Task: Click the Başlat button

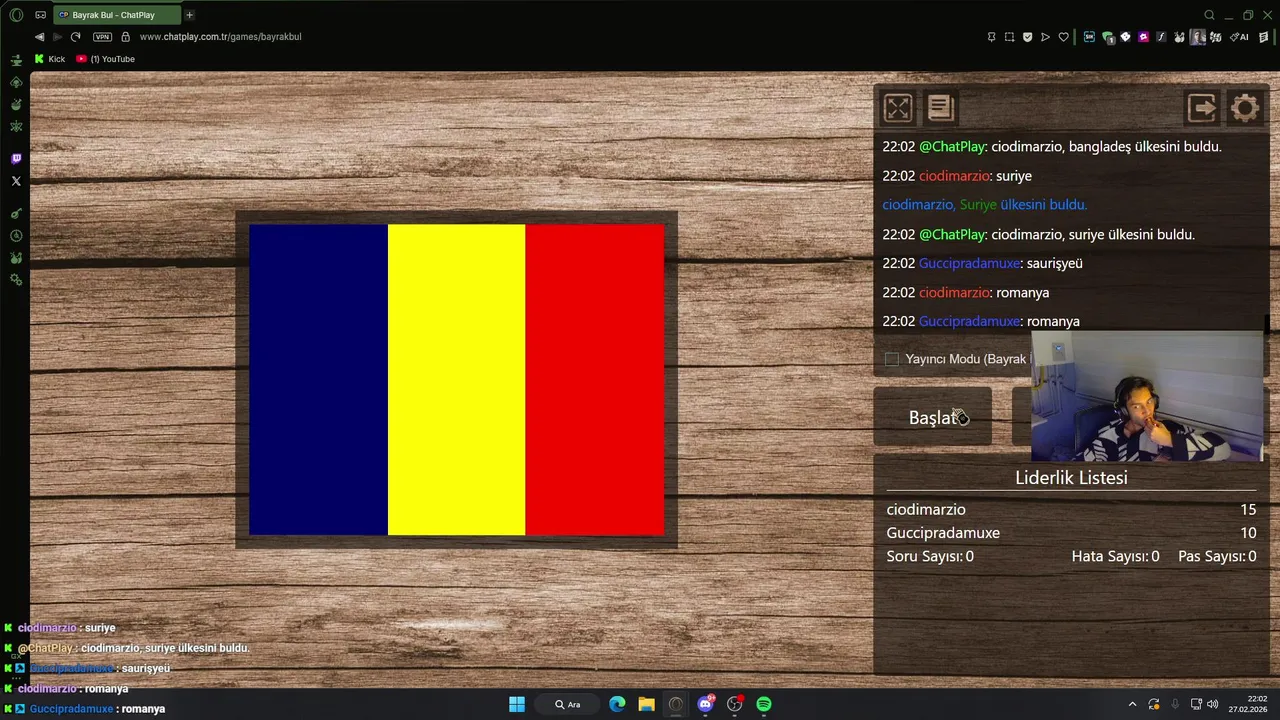Action: point(933,417)
